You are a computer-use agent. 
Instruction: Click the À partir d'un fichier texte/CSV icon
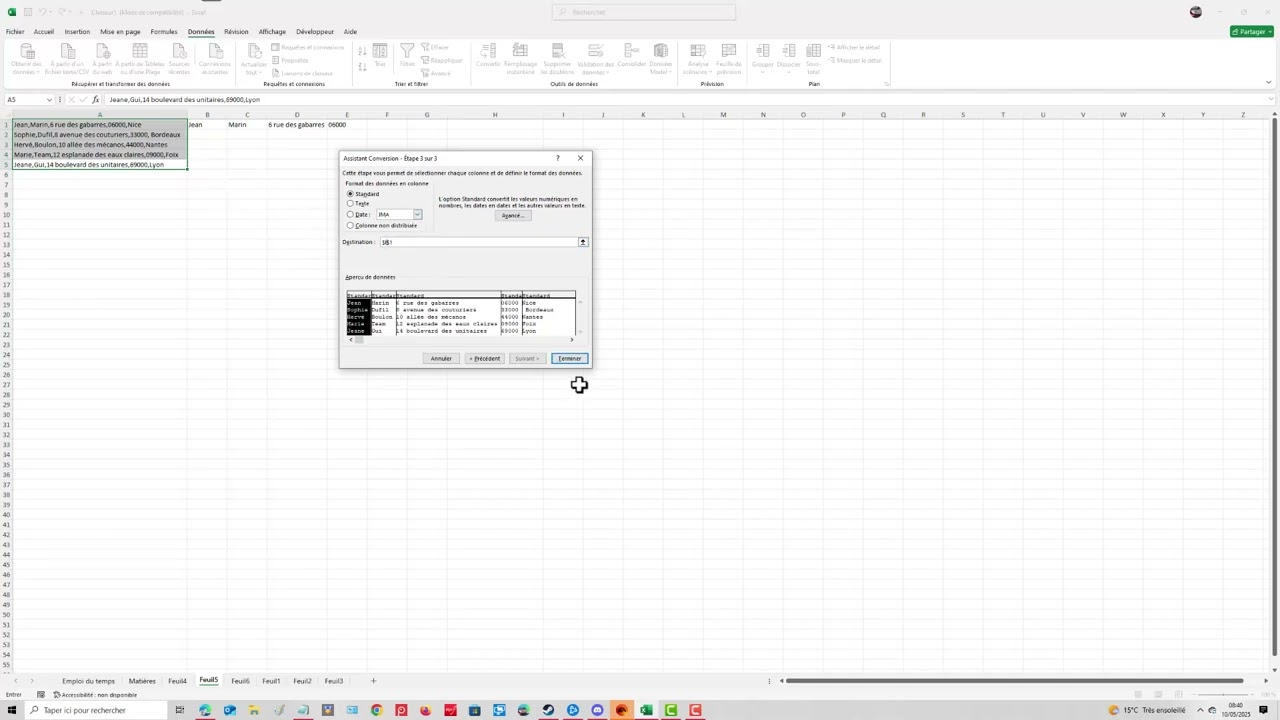coord(67,59)
